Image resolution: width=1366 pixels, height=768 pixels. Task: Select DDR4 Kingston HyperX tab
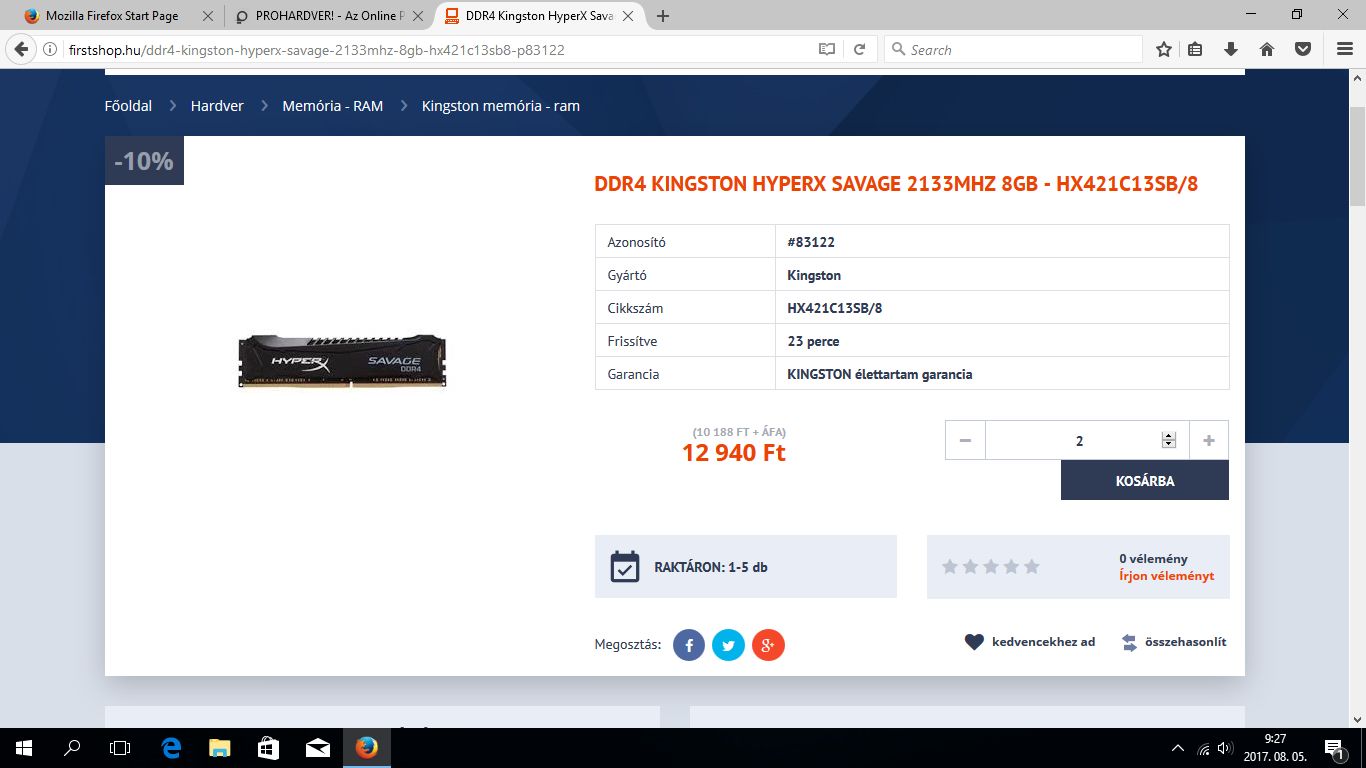(540, 16)
